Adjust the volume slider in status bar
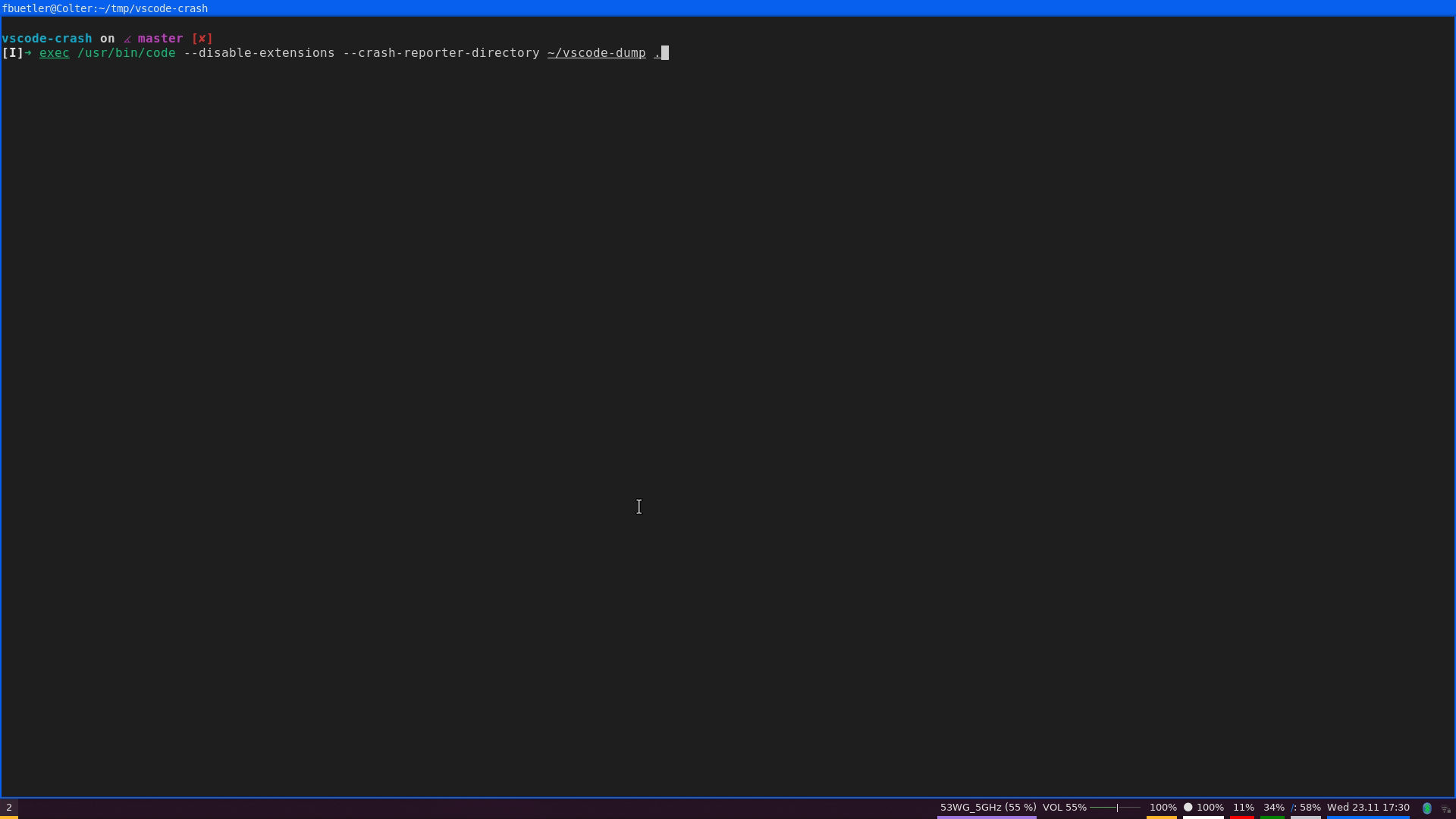Screen dimensions: 1456x819 pyautogui.click(x=1116, y=808)
